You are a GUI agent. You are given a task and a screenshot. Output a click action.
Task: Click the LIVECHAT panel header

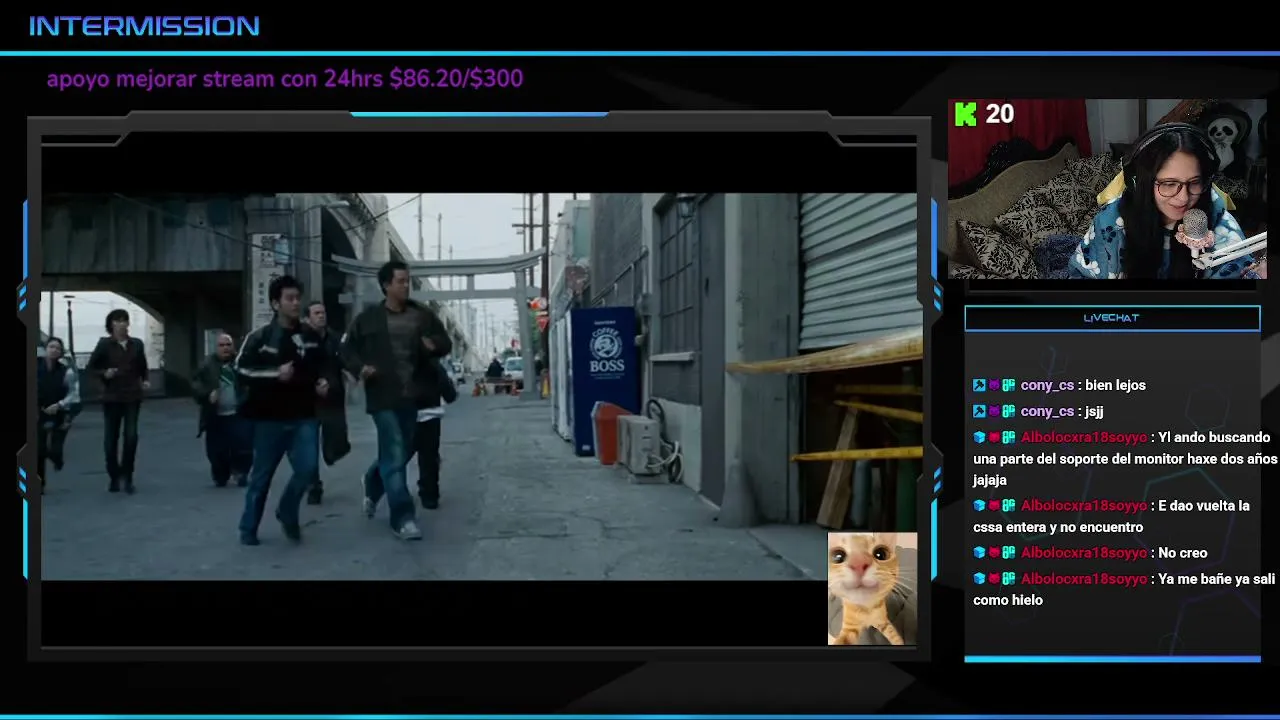tap(1112, 318)
